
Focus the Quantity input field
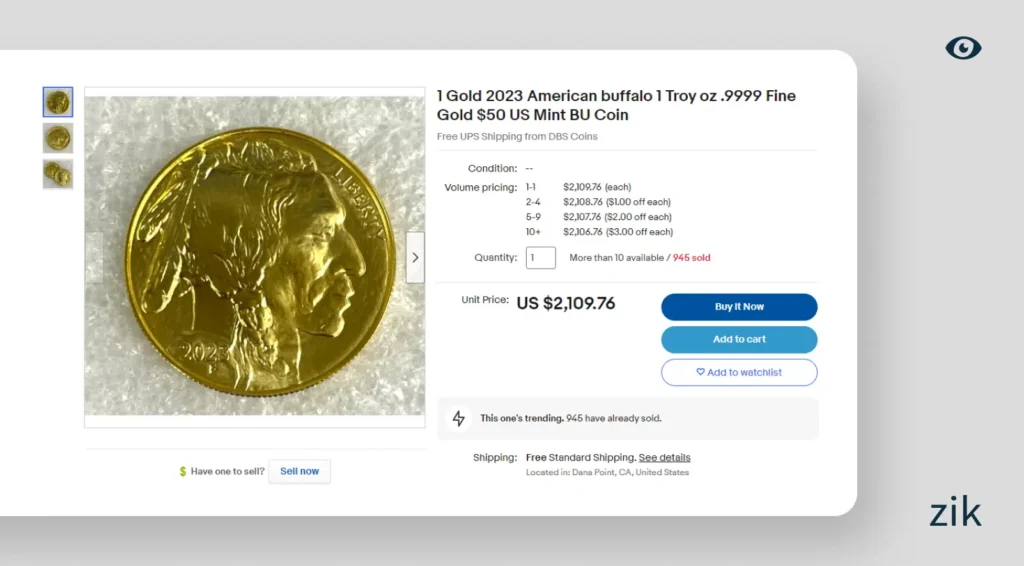click(x=540, y=257)
